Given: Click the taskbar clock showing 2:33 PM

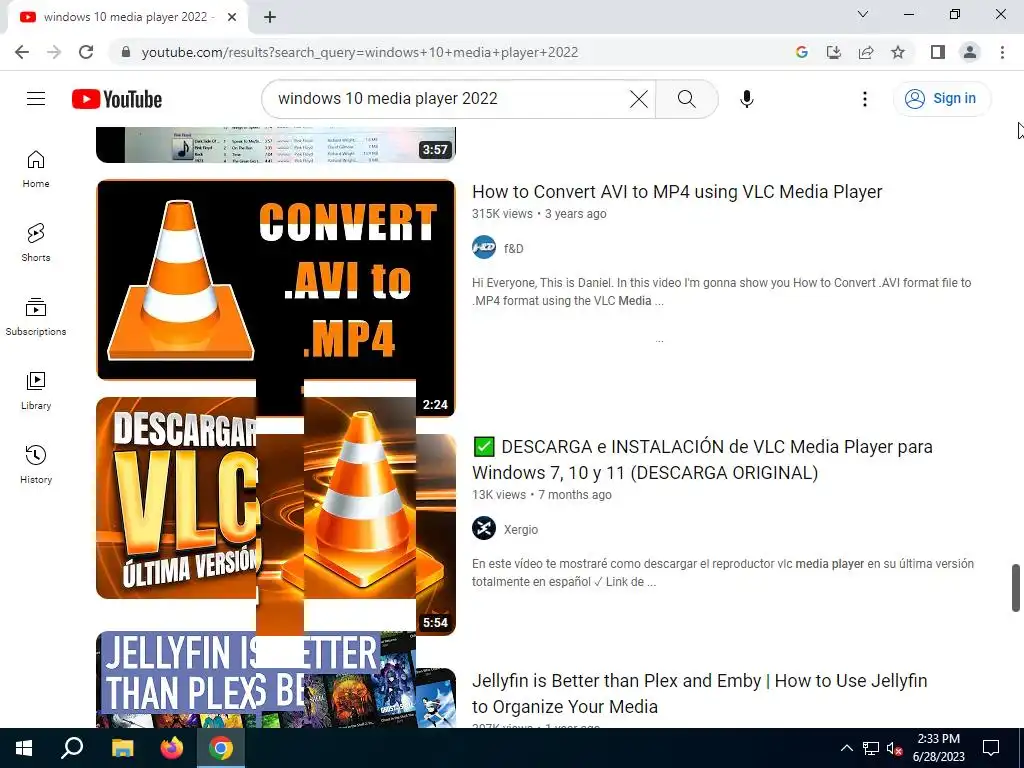Looking at the screenshot, I should point(938,748).
